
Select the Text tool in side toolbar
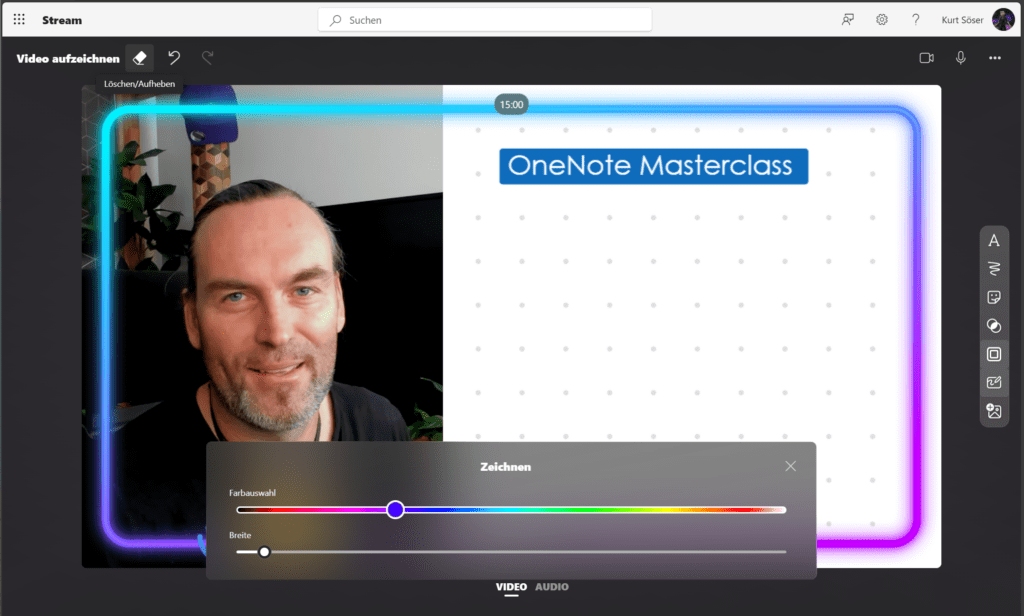pos(994,241)
